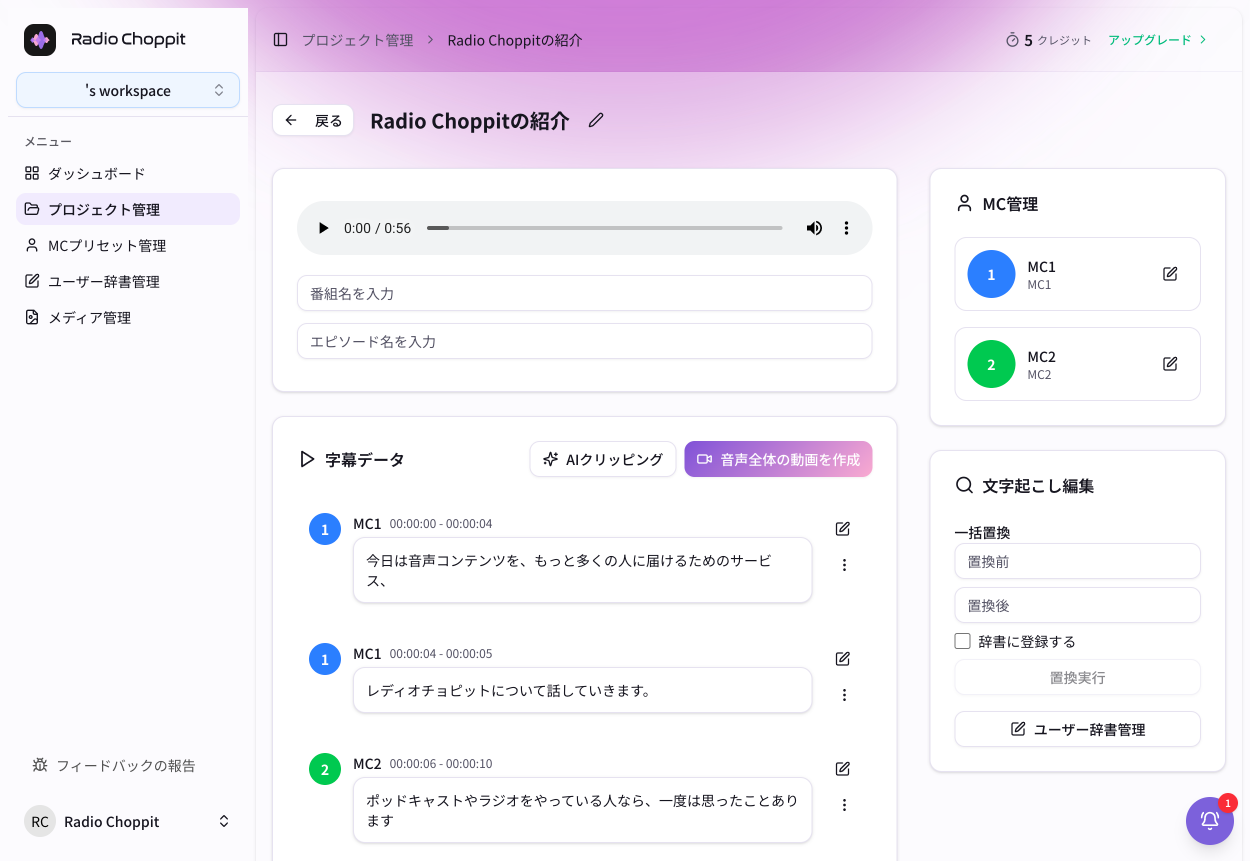This screenshot has width=1250, height=861.
Task: Play the audio
Action: point(323,228)
